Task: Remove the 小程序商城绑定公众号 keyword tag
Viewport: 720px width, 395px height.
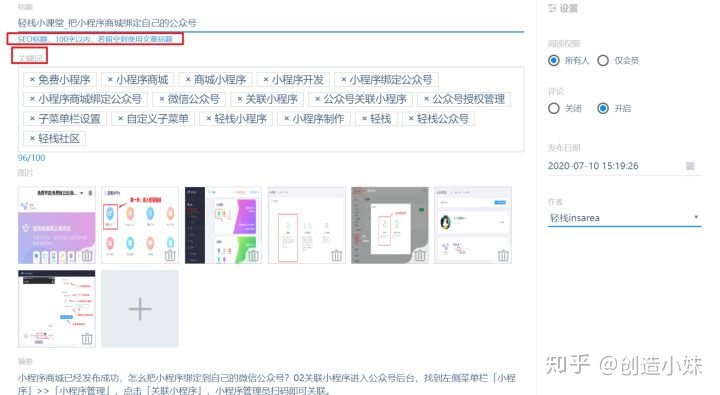Action: click(x=32, y=99)
